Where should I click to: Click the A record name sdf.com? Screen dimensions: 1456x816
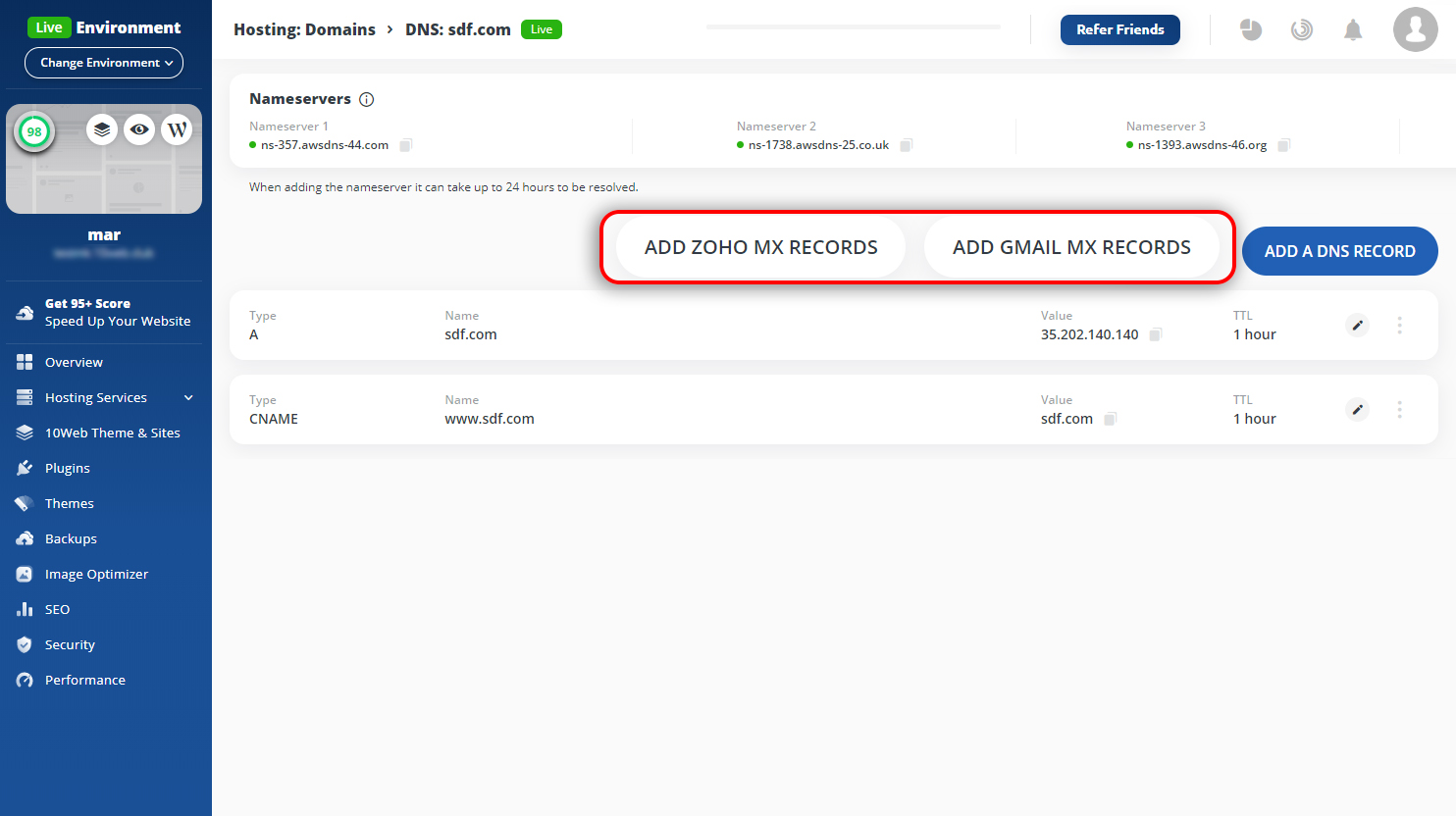point(471,334)
